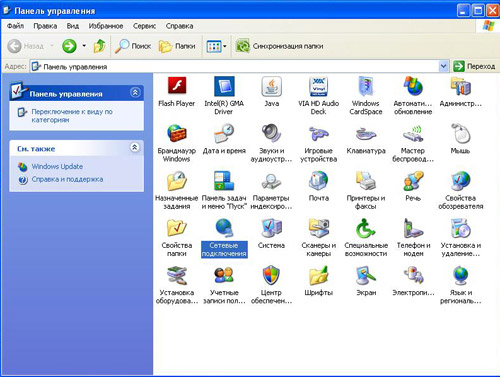The height and width of the screenshot is (377, 500).
Task: Open the Почта icon
Action: tap(318, 181)
